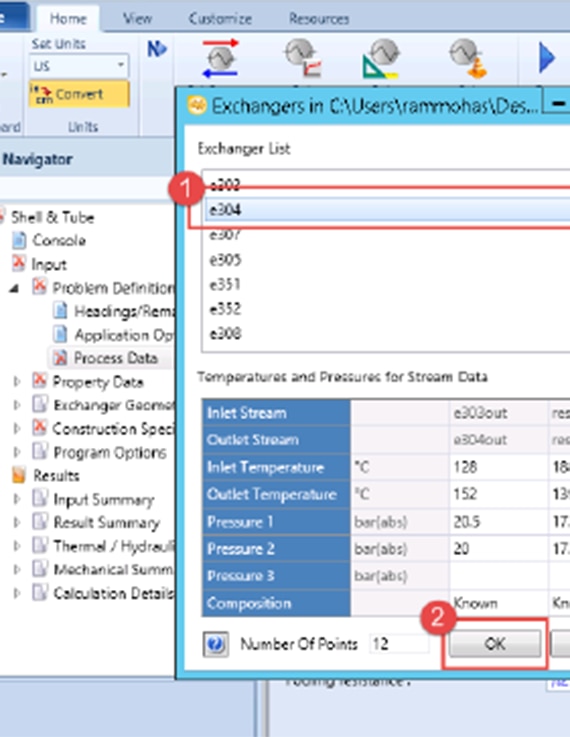Click the Next (N with arrow) icon
This screenshot has height=737, width=570.
pos(157,48)
